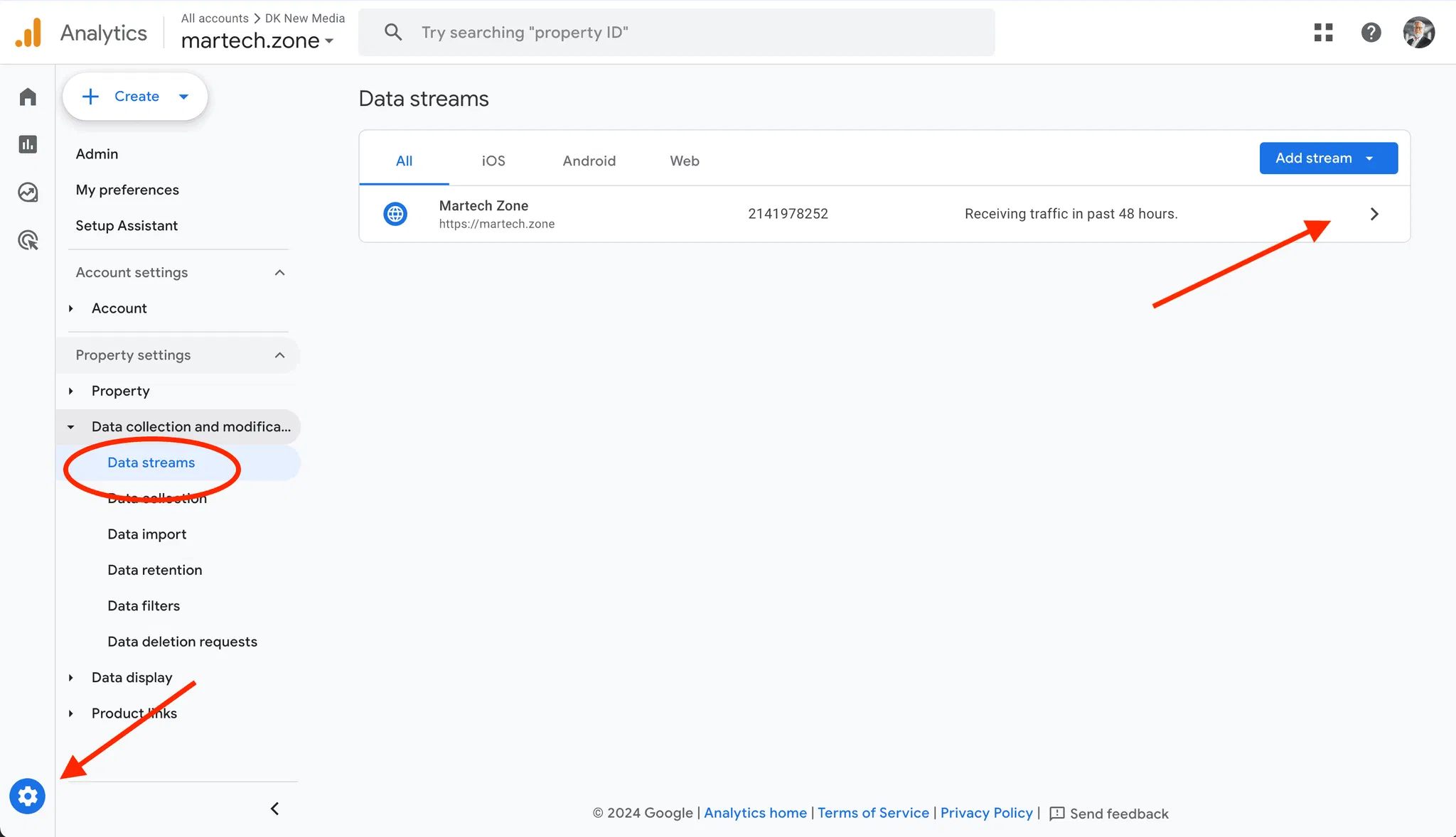Collapse the admin navigation panel arrow
This screenshot has height=837, width=1456.
275,809
